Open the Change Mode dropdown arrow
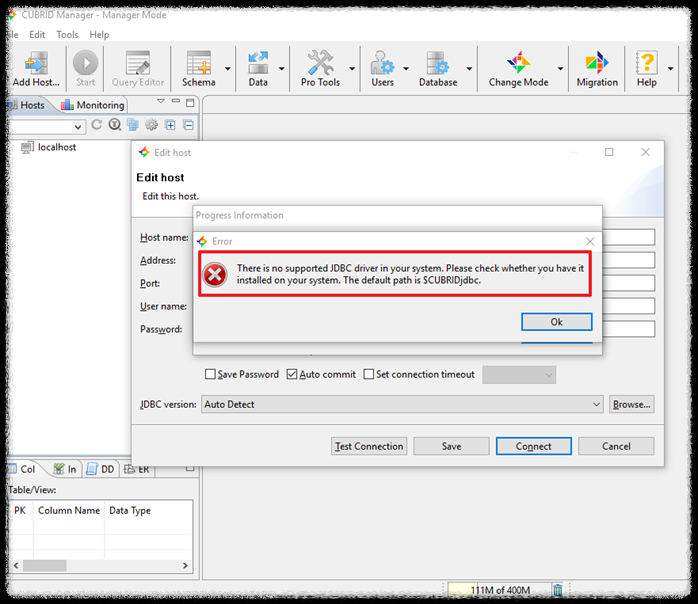The height and width of the screenshot is (604, 698). click(x=560, y=69)
